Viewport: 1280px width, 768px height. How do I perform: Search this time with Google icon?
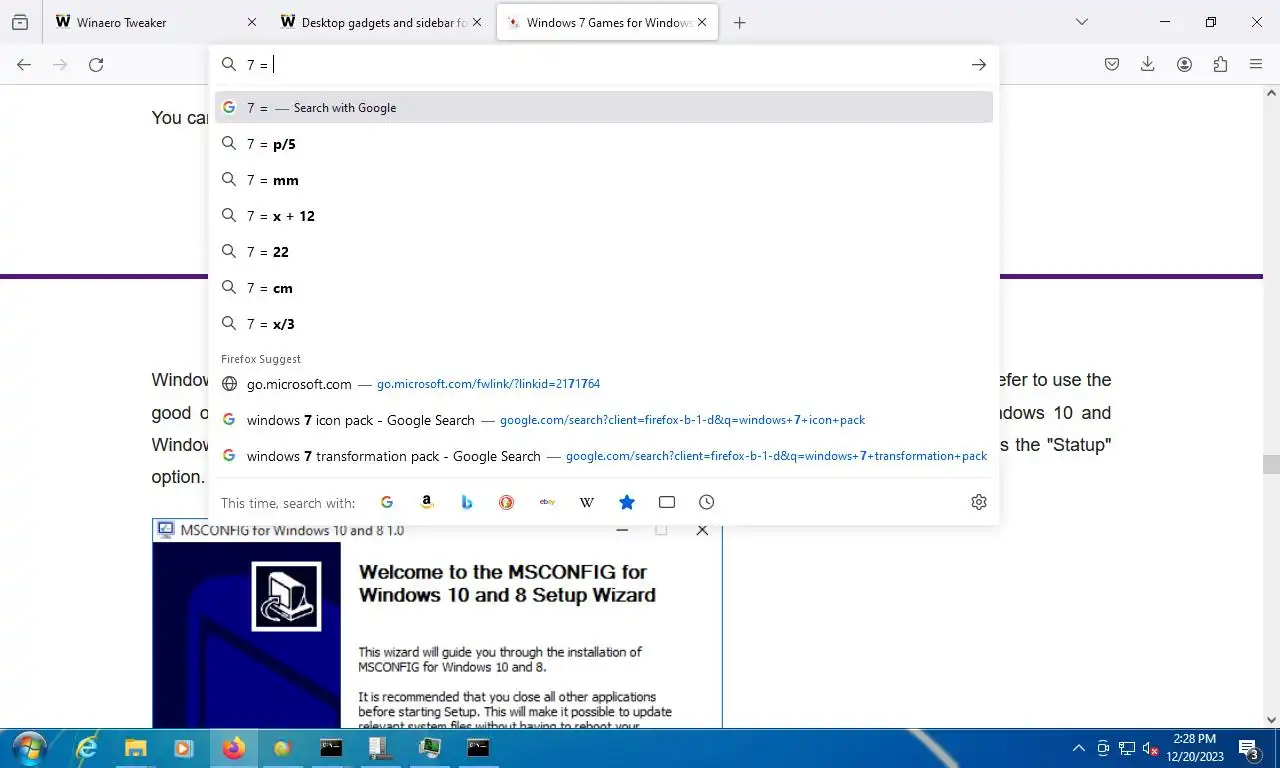click(x=387, y=502)
